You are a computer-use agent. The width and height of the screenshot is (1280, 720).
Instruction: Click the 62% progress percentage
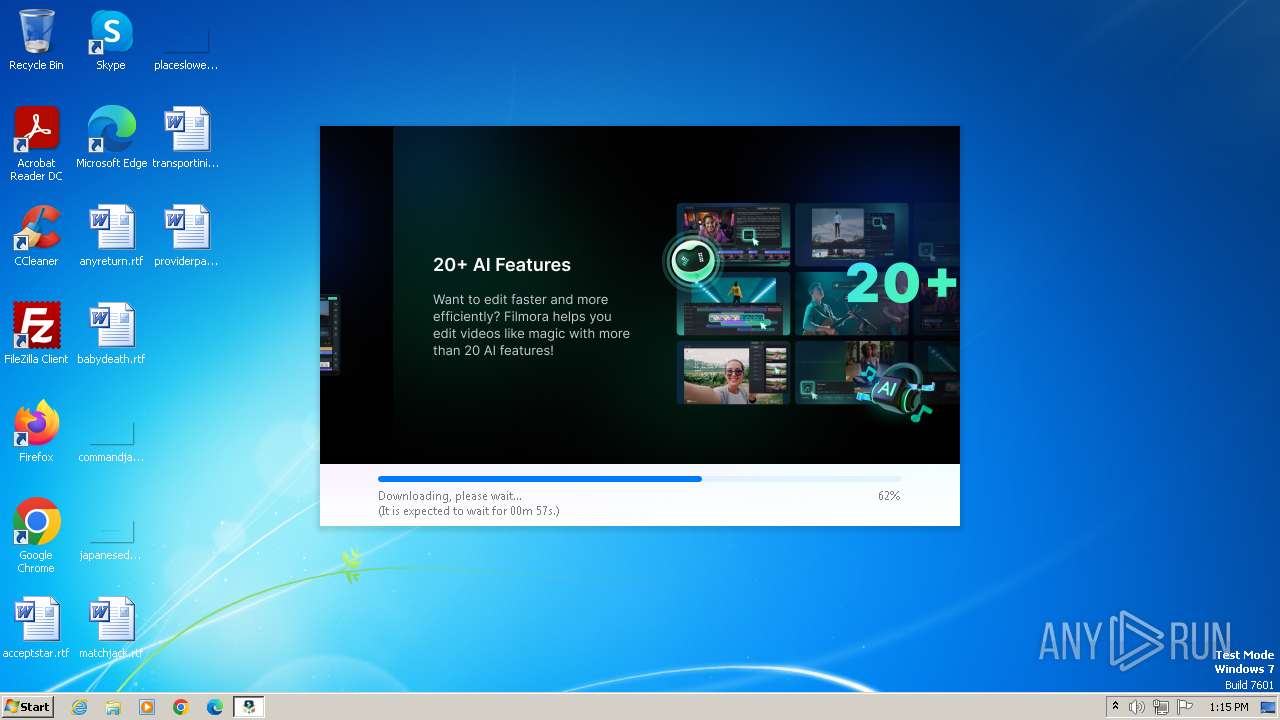tap(889, 496)
